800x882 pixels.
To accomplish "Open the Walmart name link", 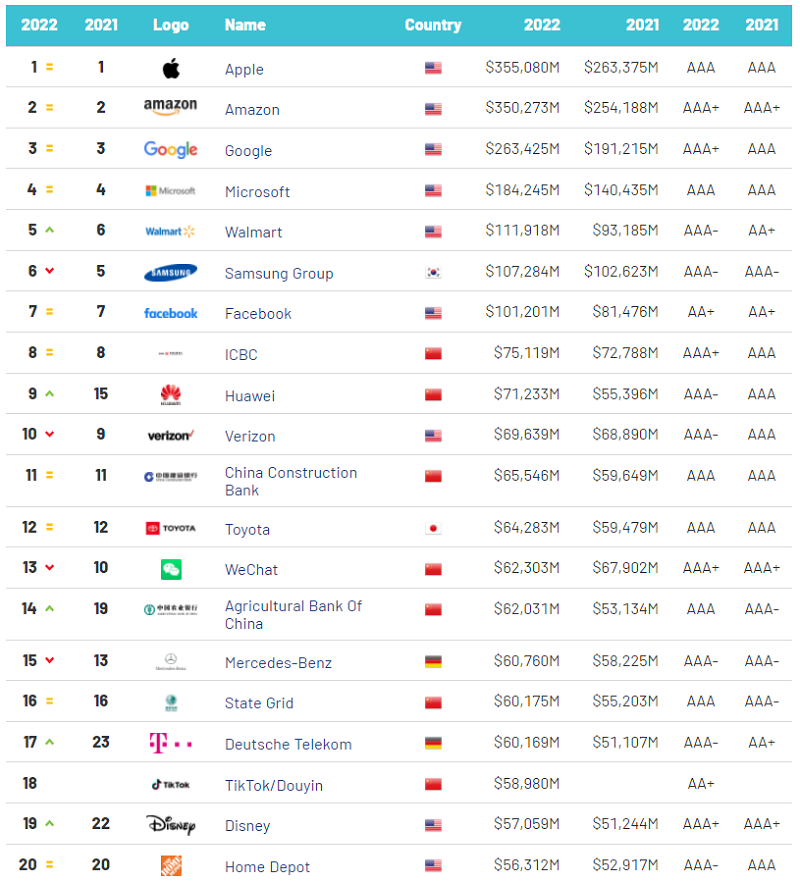I will [x=253, y=232].
